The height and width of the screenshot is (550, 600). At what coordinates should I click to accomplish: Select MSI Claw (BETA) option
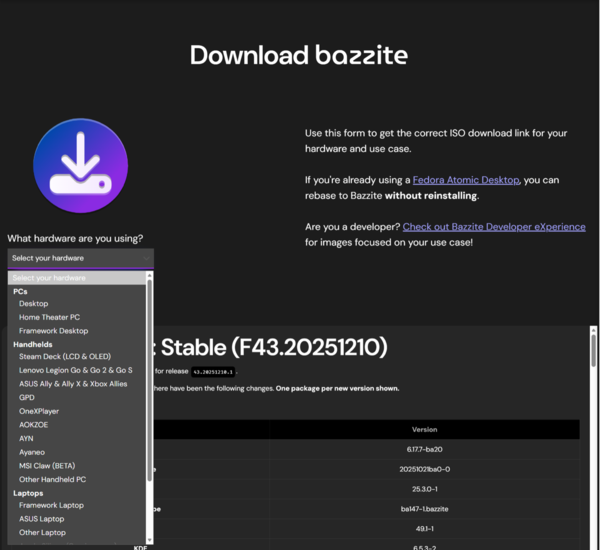click(x=77, y=466)
